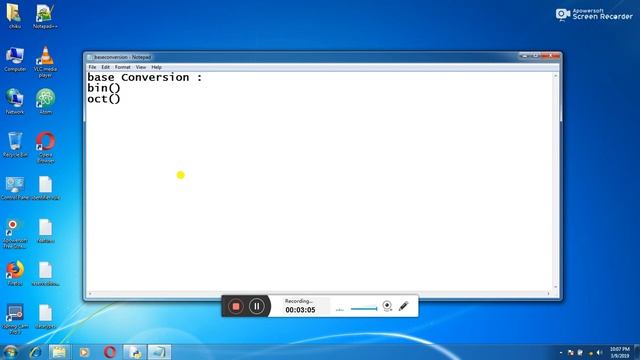Select the Computer desktop icon

tap(15, 59)
